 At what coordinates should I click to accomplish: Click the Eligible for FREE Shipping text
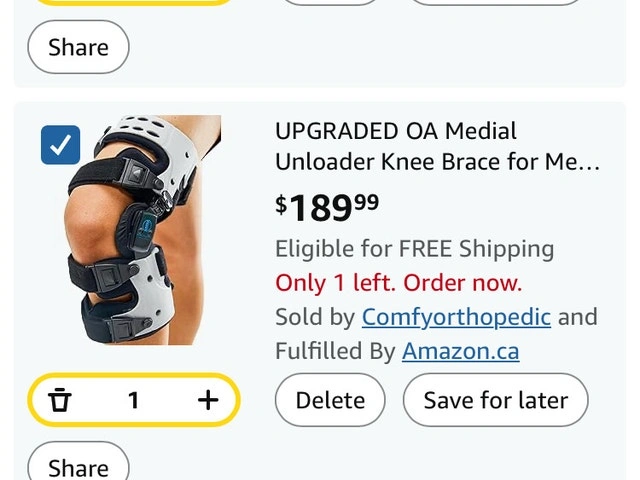point(414,249)
